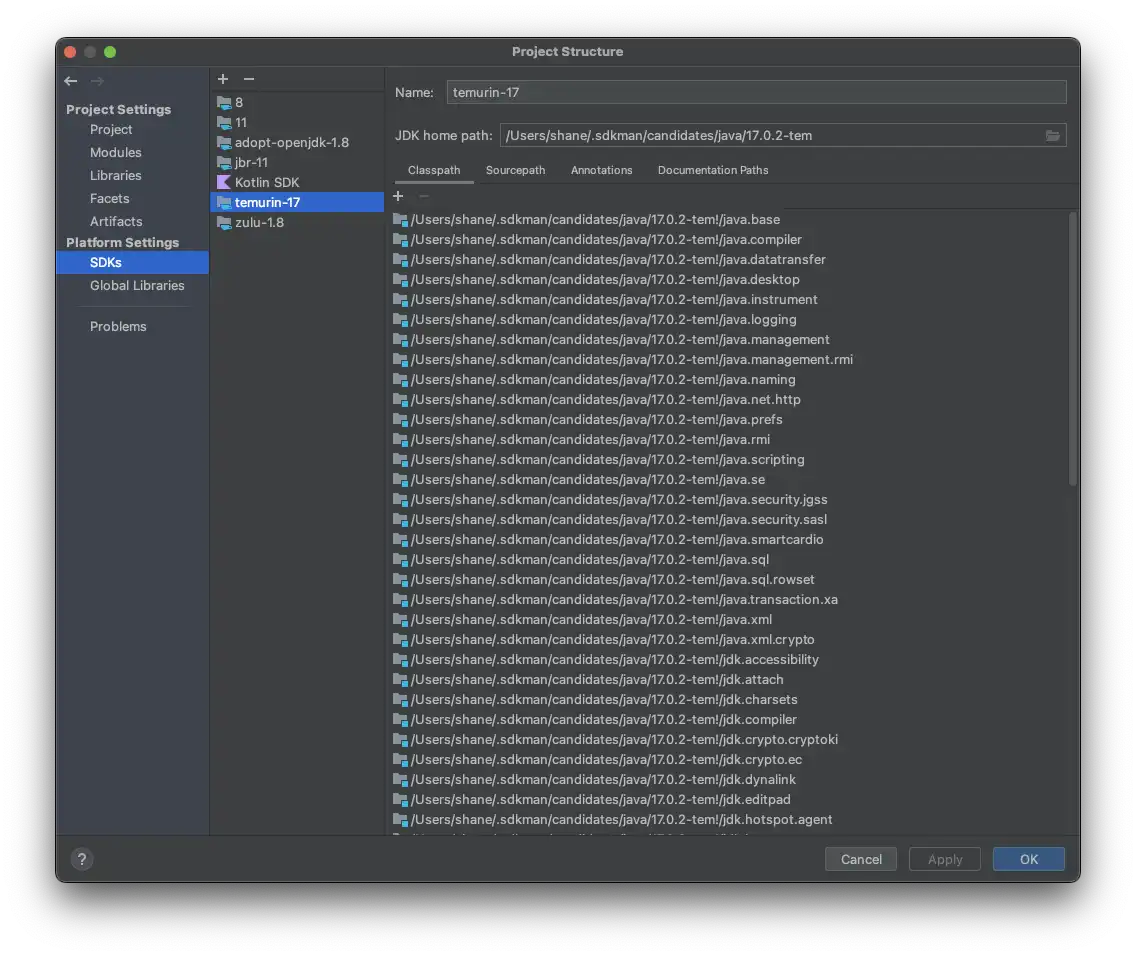
Task: Switch to the Classpath tab
Action: tap(434, 170)
